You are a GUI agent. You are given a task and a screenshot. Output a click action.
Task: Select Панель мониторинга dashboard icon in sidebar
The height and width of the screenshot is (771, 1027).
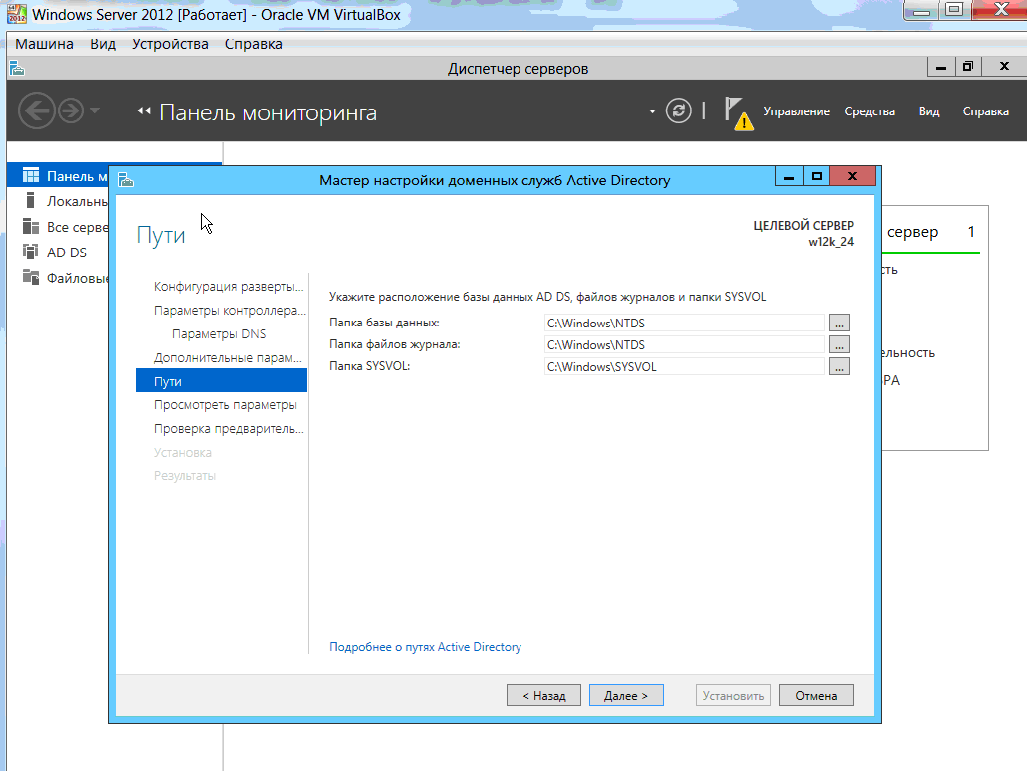tap(31, 176)
